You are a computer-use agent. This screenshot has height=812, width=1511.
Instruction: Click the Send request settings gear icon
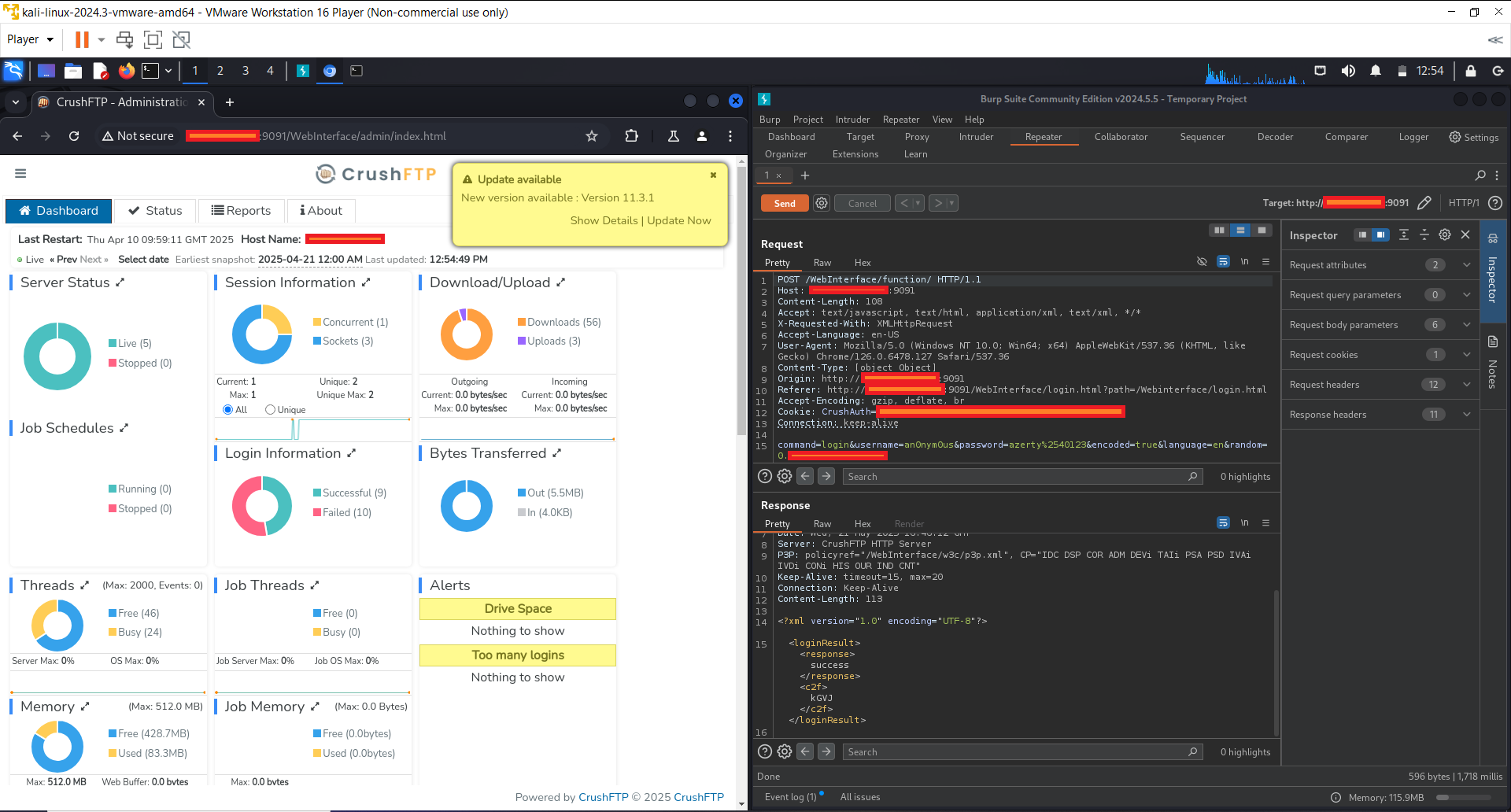point(822,203)
